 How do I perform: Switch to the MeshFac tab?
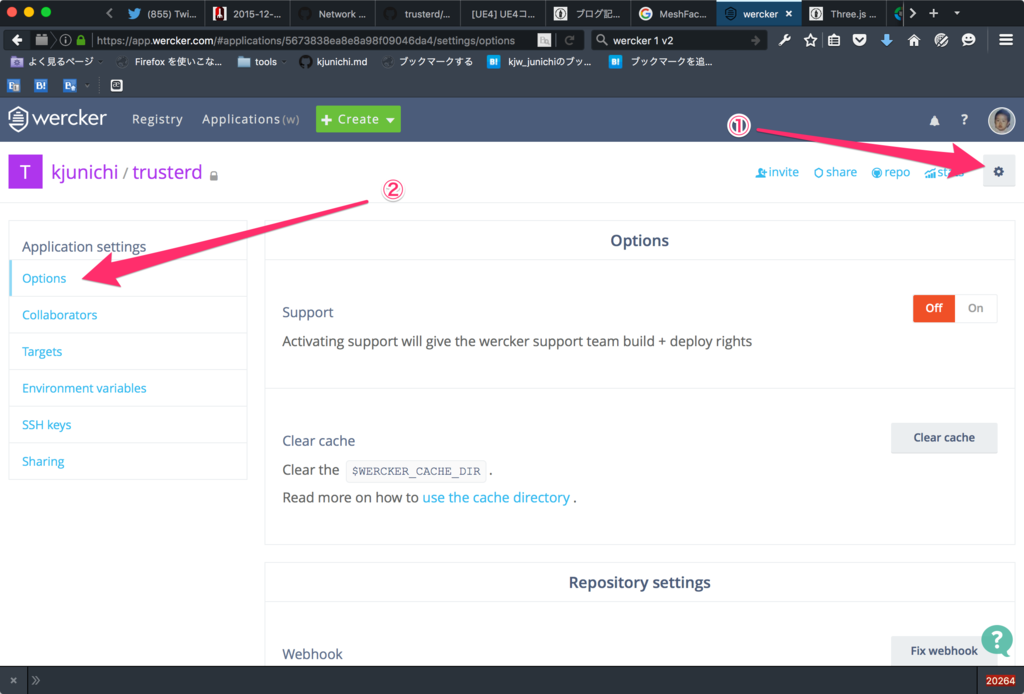pos(673,14)
